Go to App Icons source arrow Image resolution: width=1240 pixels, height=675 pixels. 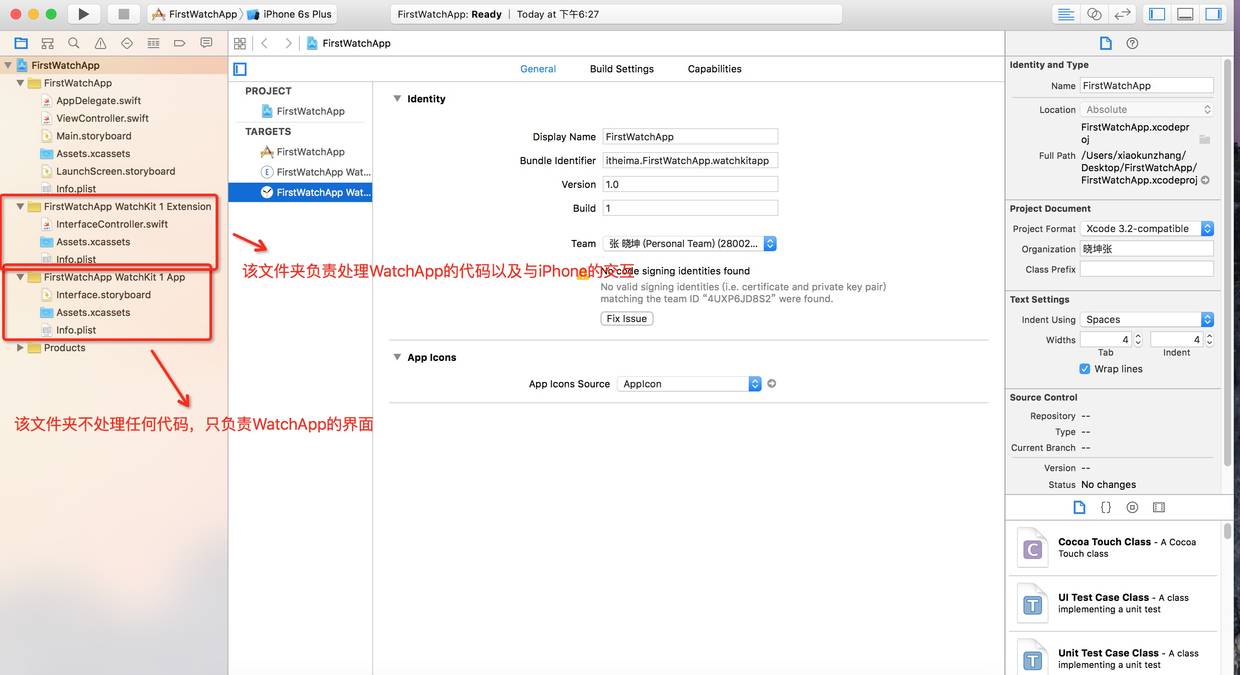click(771, 384)
